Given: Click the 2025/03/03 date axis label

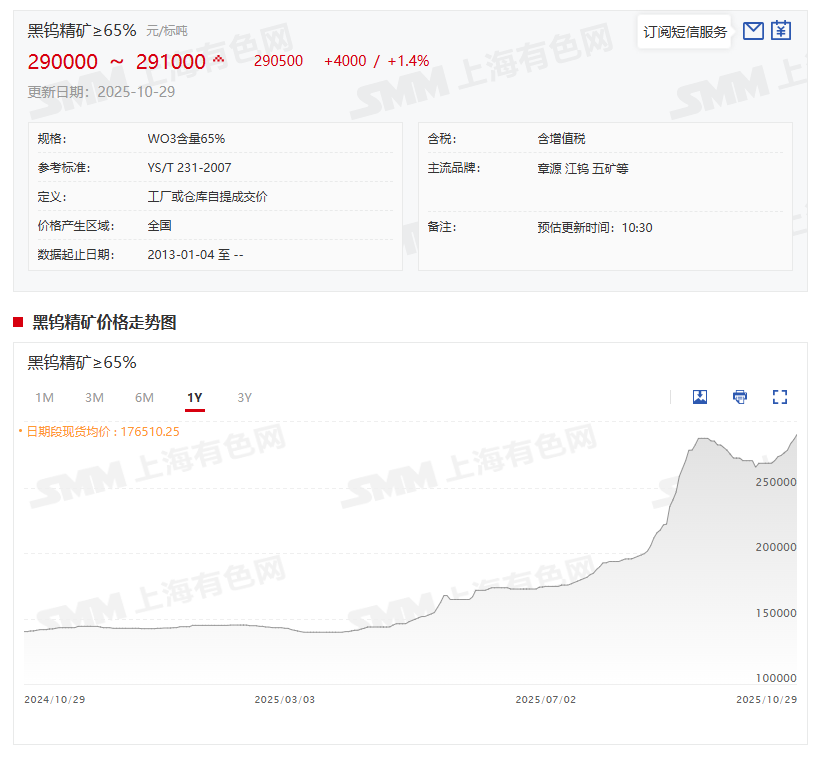Looking at the screenshot, I should pyautogui.click(x=285, y=700).
